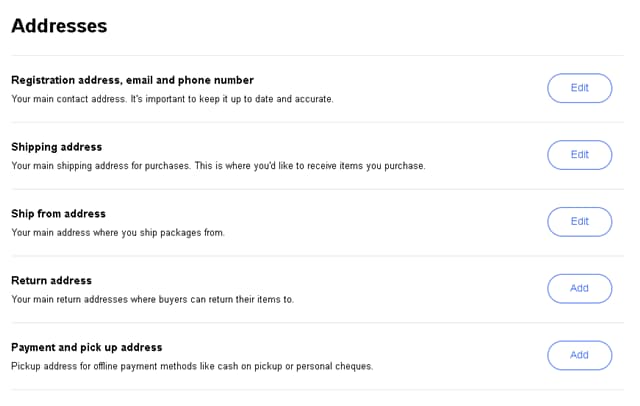Click the Shipping address section title

point(56,147)
